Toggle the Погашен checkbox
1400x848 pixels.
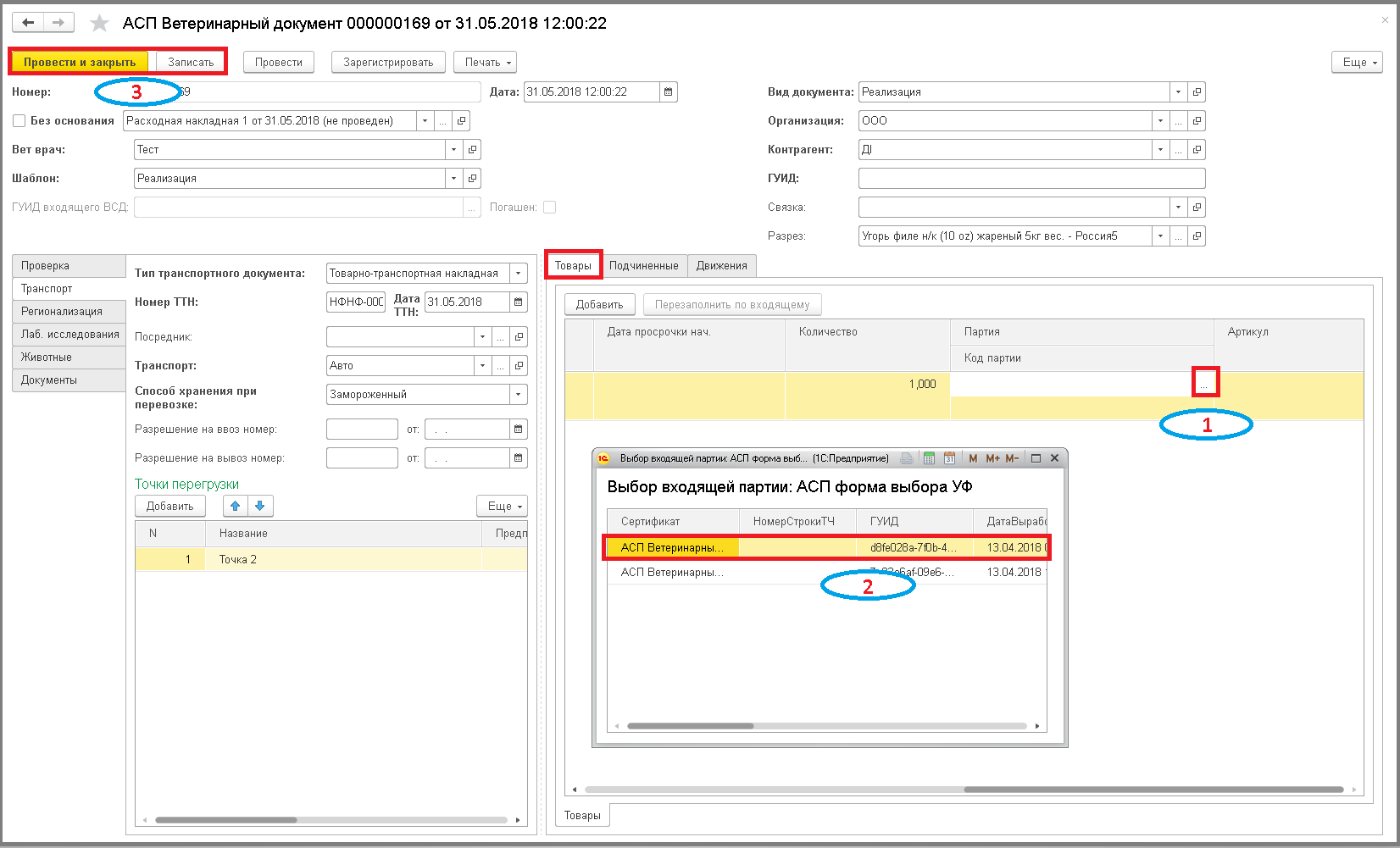point(549,207)
